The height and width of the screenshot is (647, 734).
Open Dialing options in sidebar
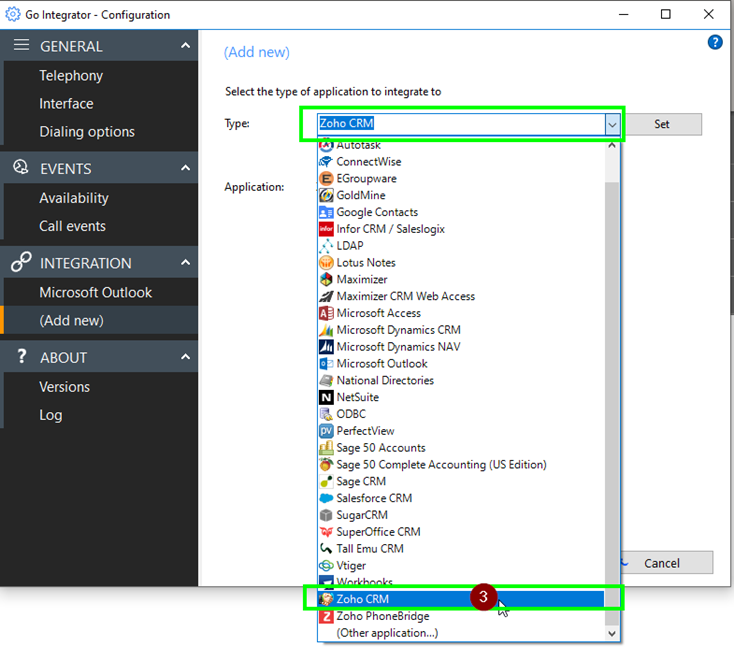click(x=87, y=132)
